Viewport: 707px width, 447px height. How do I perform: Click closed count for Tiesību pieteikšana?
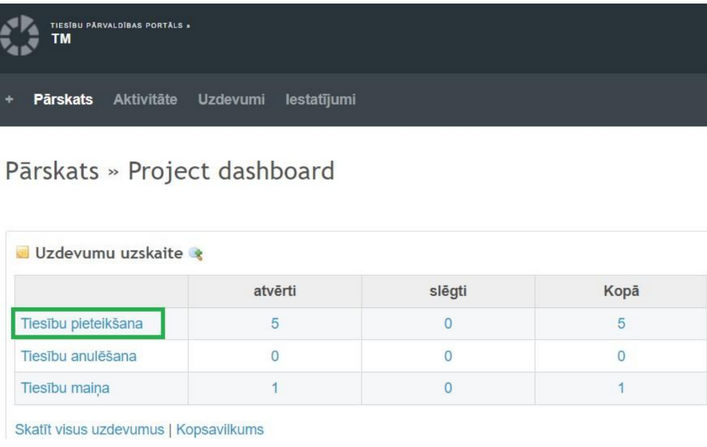[x=448, y=324]
